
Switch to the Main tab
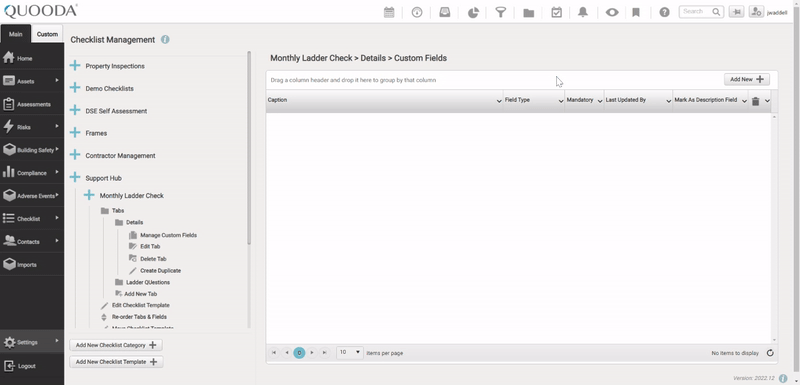click(16, 34)
